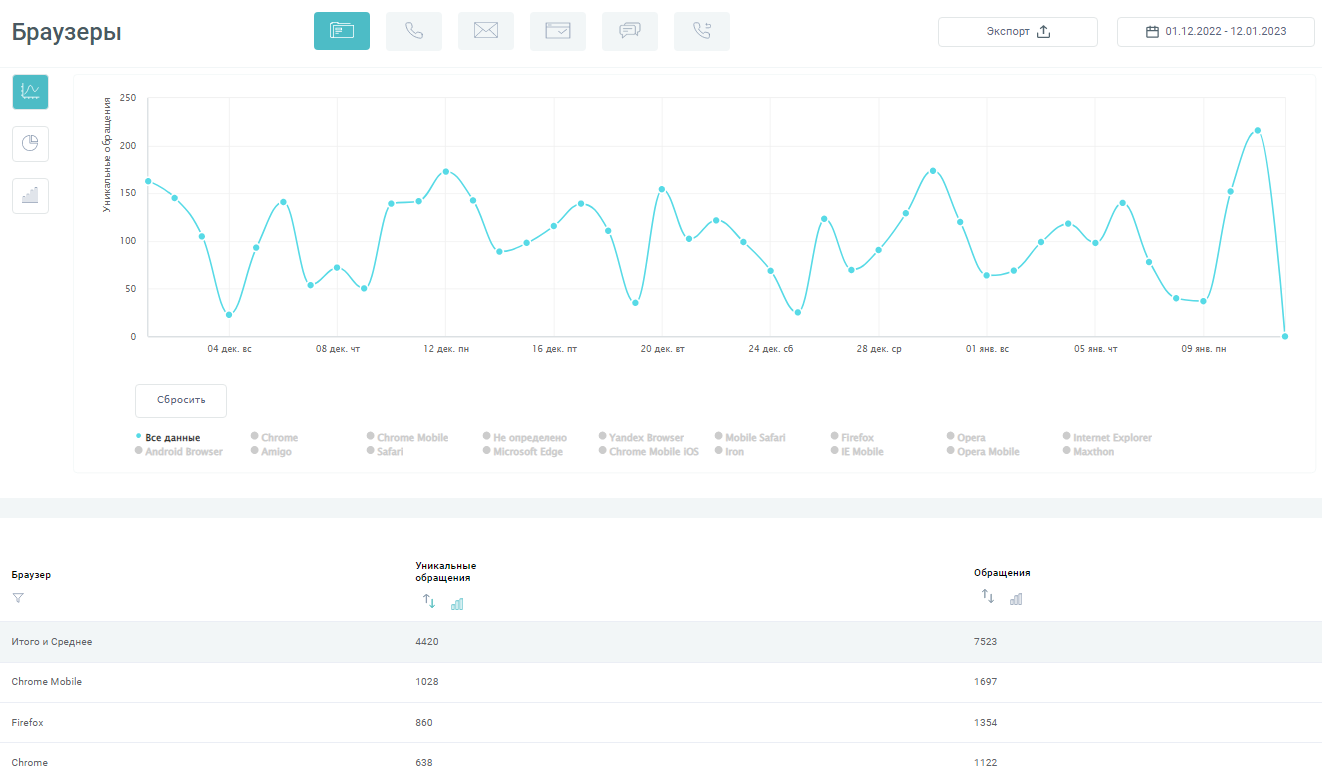Toggle Firefox series in chart legend

pyautogui.click(x=857, y=438)
